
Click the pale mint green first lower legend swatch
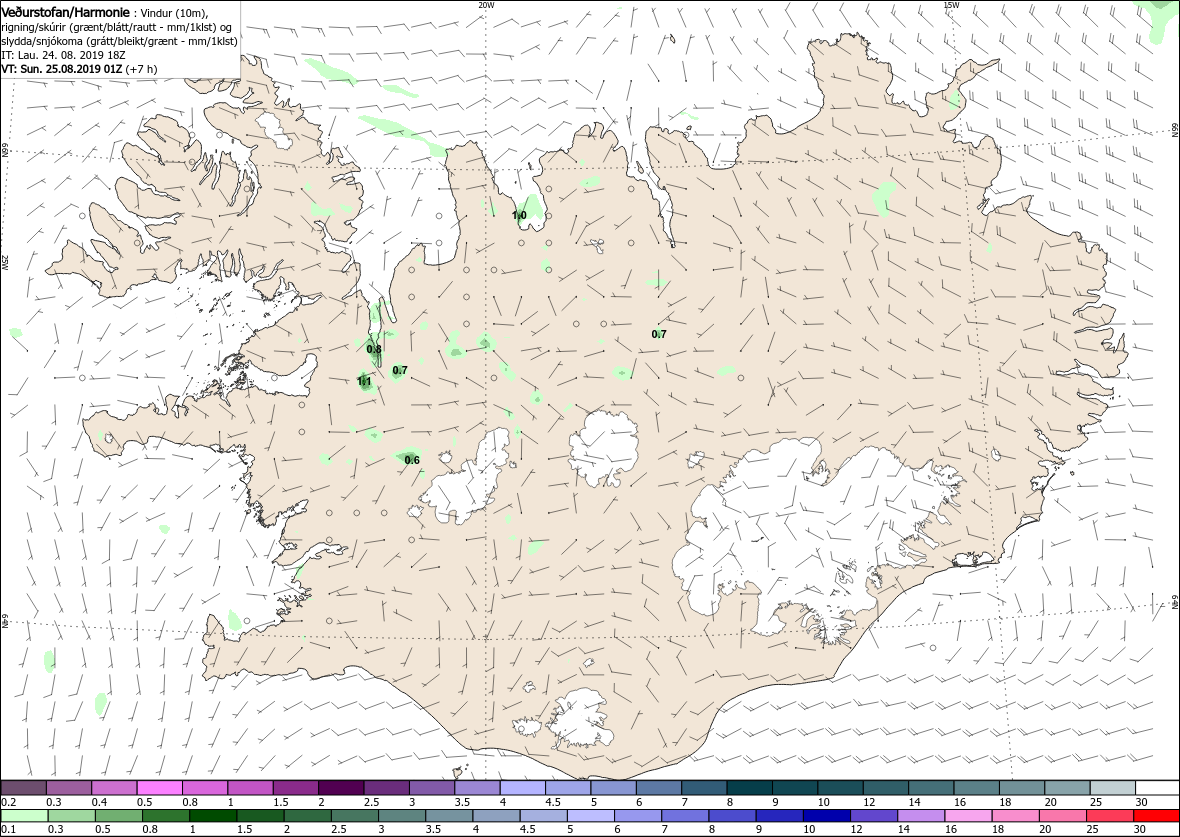point(24,816)
